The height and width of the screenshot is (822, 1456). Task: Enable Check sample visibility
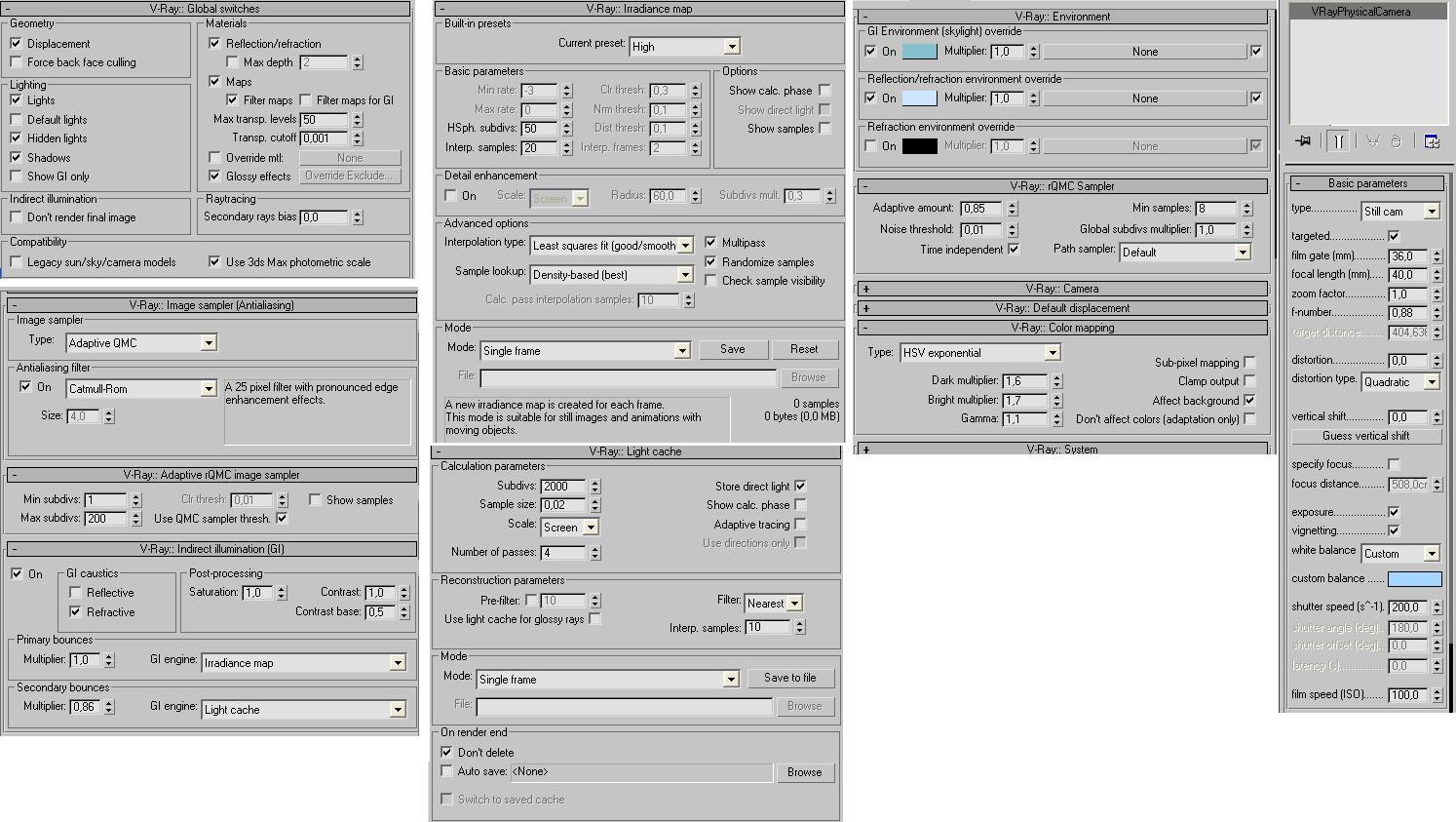pos(710,281)
